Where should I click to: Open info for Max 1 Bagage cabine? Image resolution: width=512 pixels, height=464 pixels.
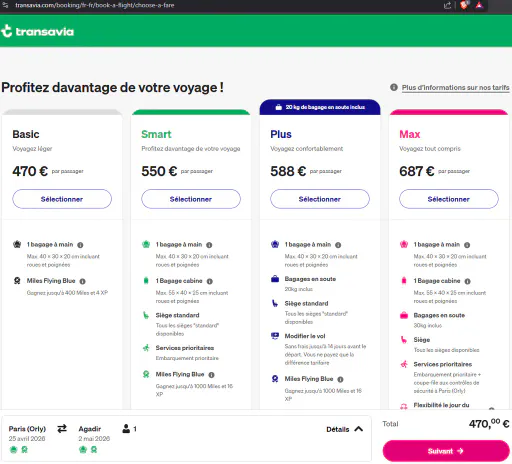pyautogui.click(x=468, y=281)
